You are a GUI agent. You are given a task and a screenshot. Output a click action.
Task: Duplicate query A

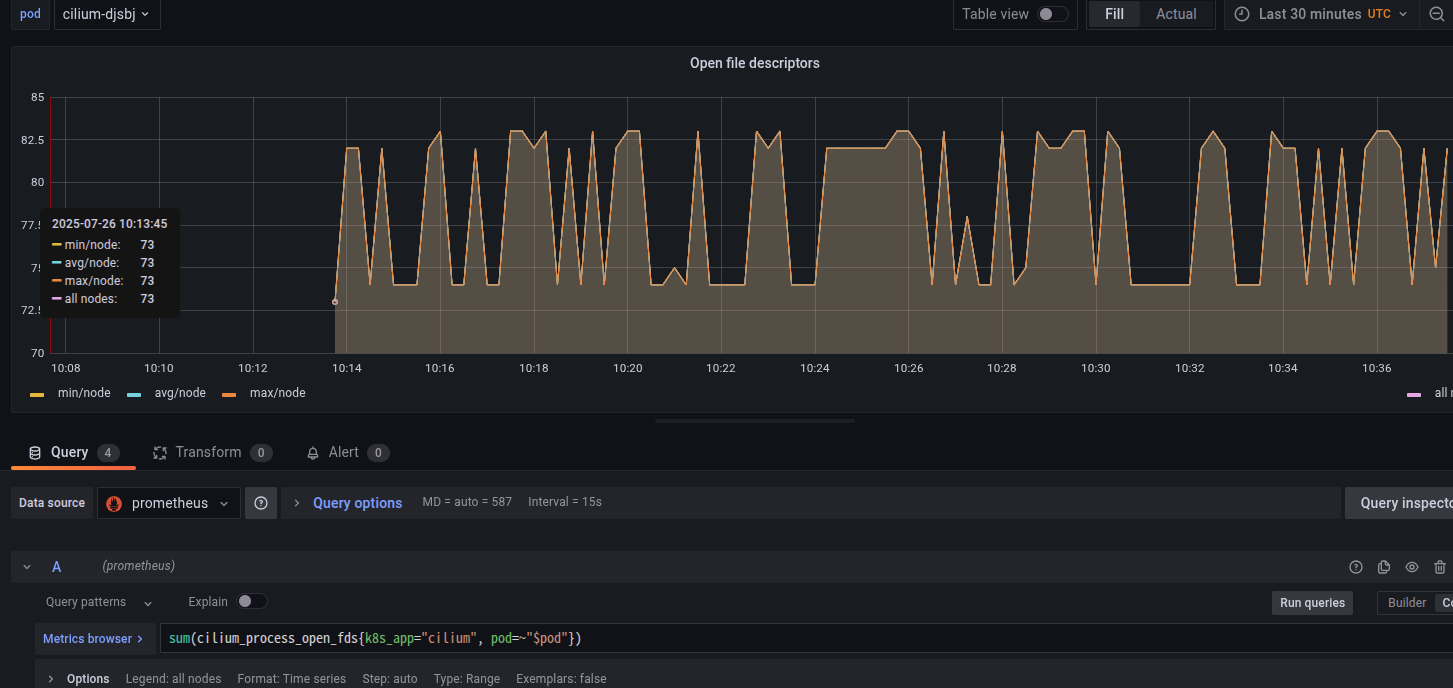click(x=1384, y=567)
